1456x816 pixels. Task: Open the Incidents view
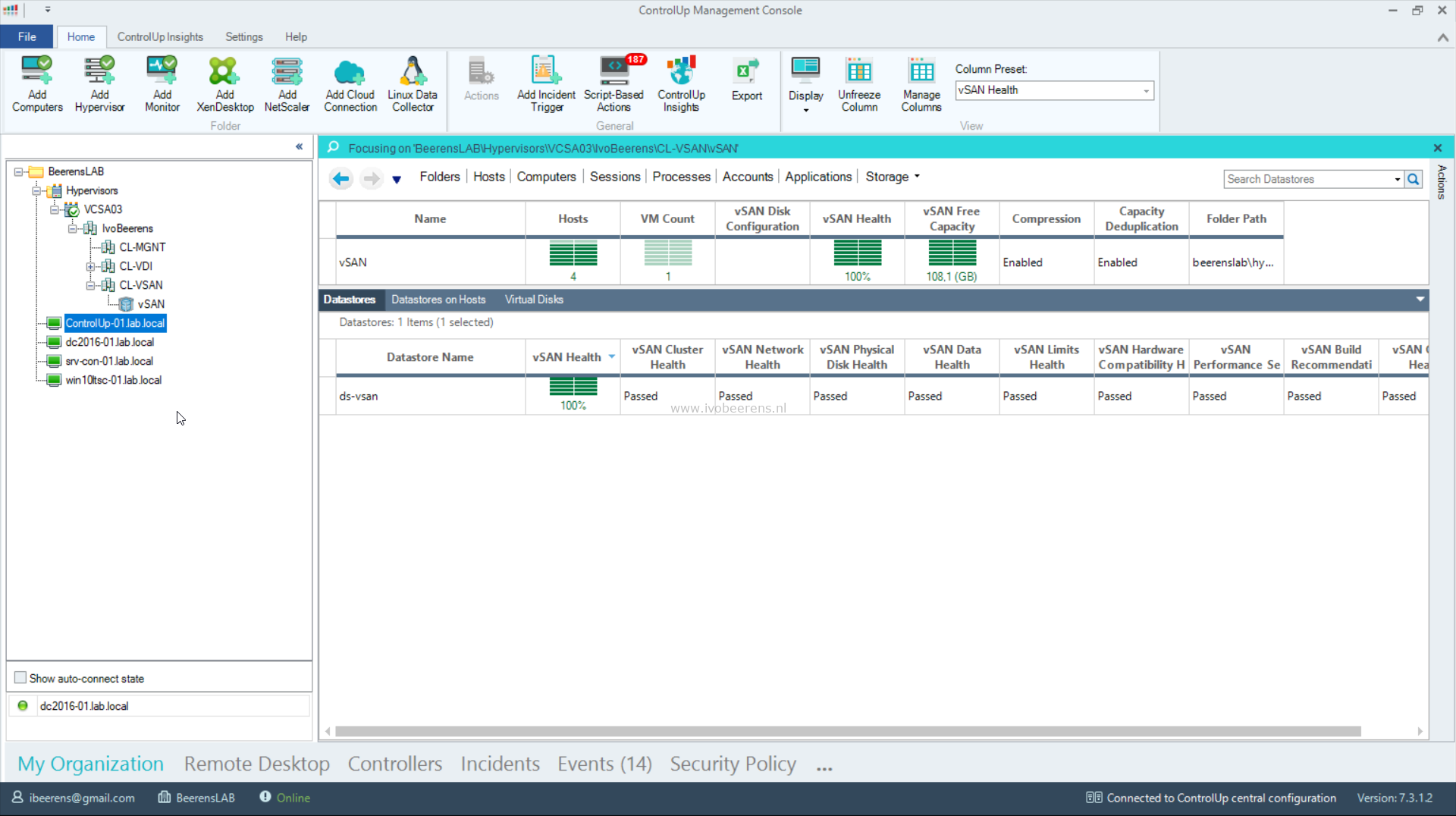500,763
